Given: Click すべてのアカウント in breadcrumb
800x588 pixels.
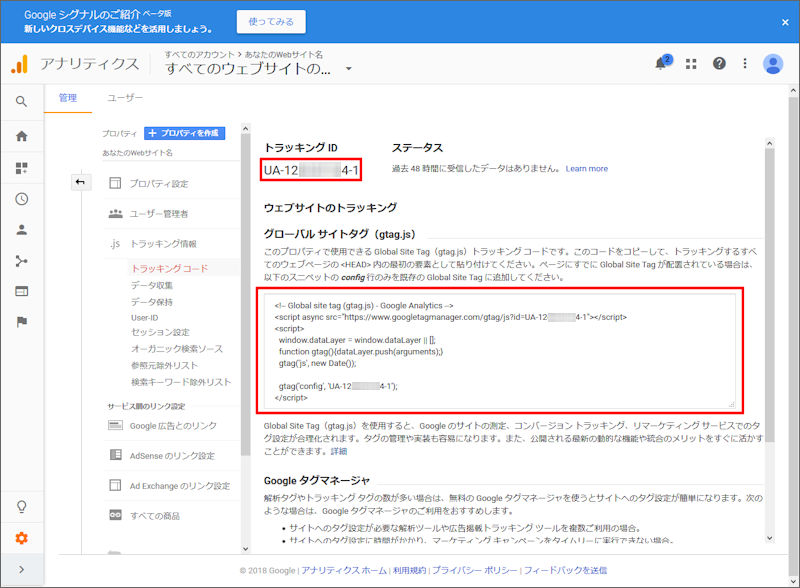Looking at the screenshot, I should (199, 54).
